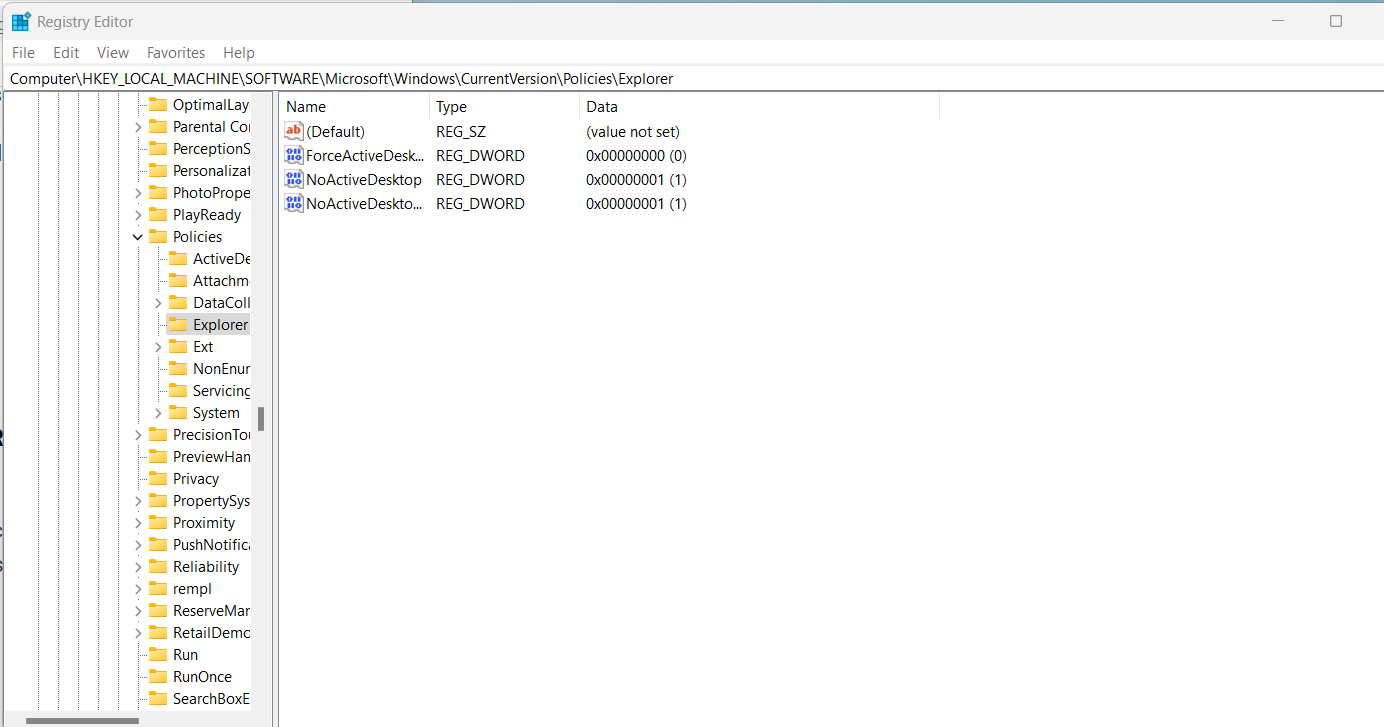This screenshot has height=727, width=1384.
Task: Click the folder icon of Ext subkey
Action: click(x=178, y=346)
